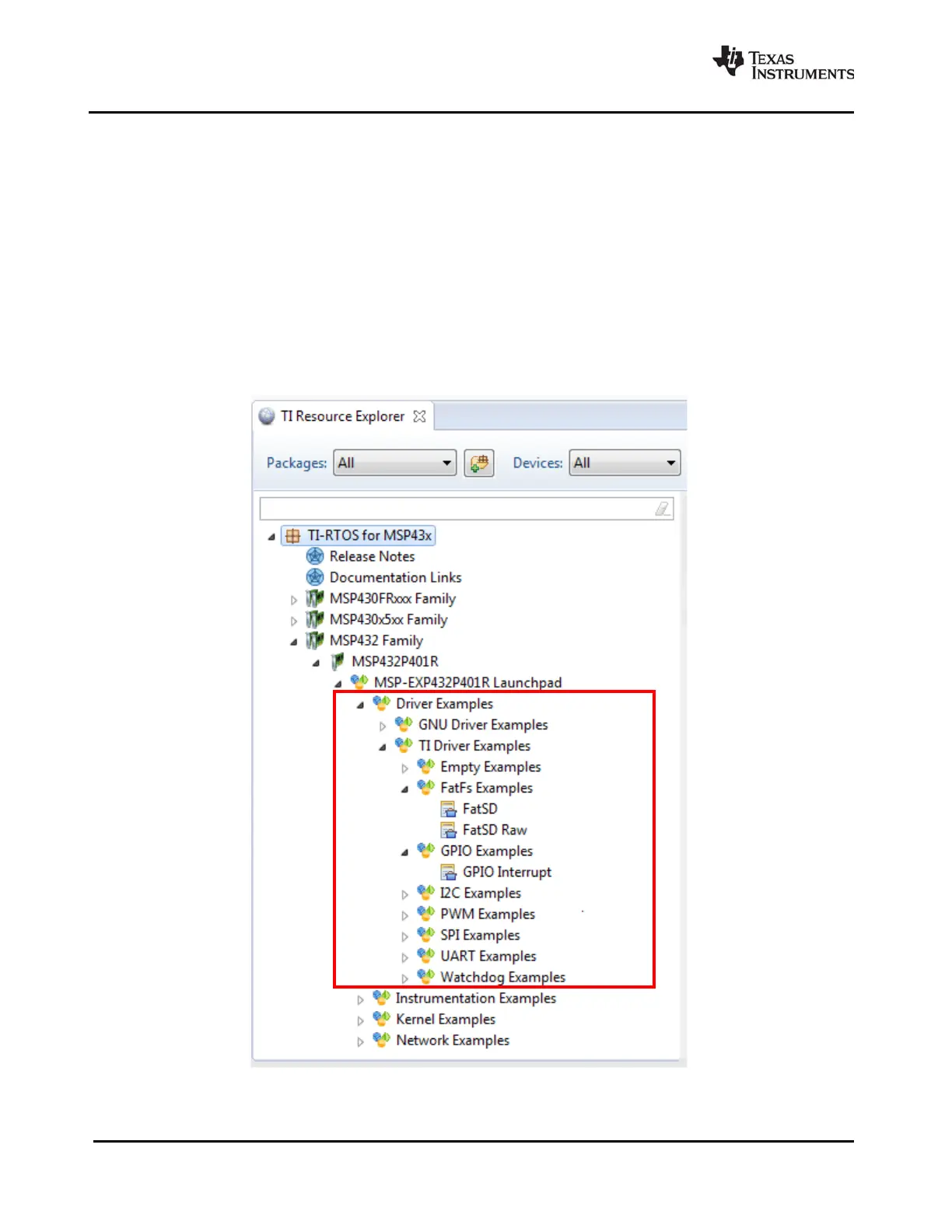952x1232 pixels.
Task: Select the FatSD Raw example
Action: pyautogui.click(x=495, y=830)
